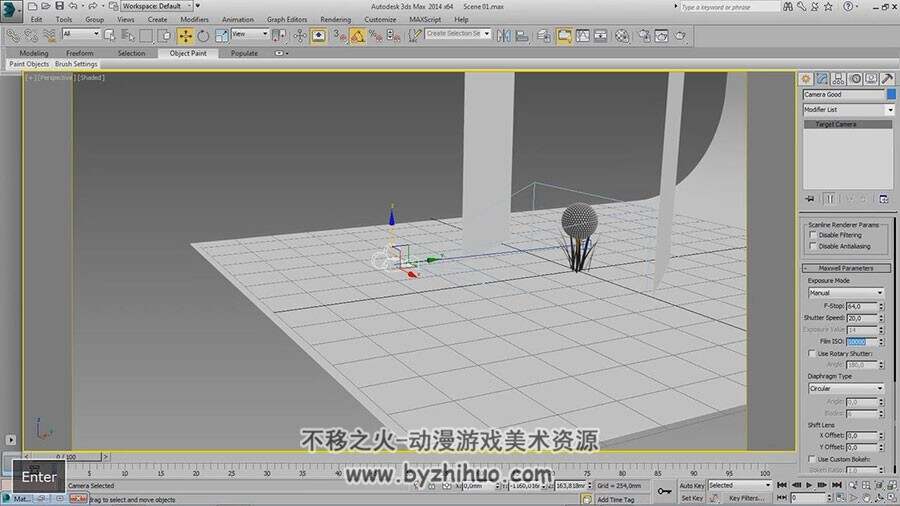Open Curve Editor from toolbar
The width and height of the screenshot is (900, 506).
(x=583, y=36)
